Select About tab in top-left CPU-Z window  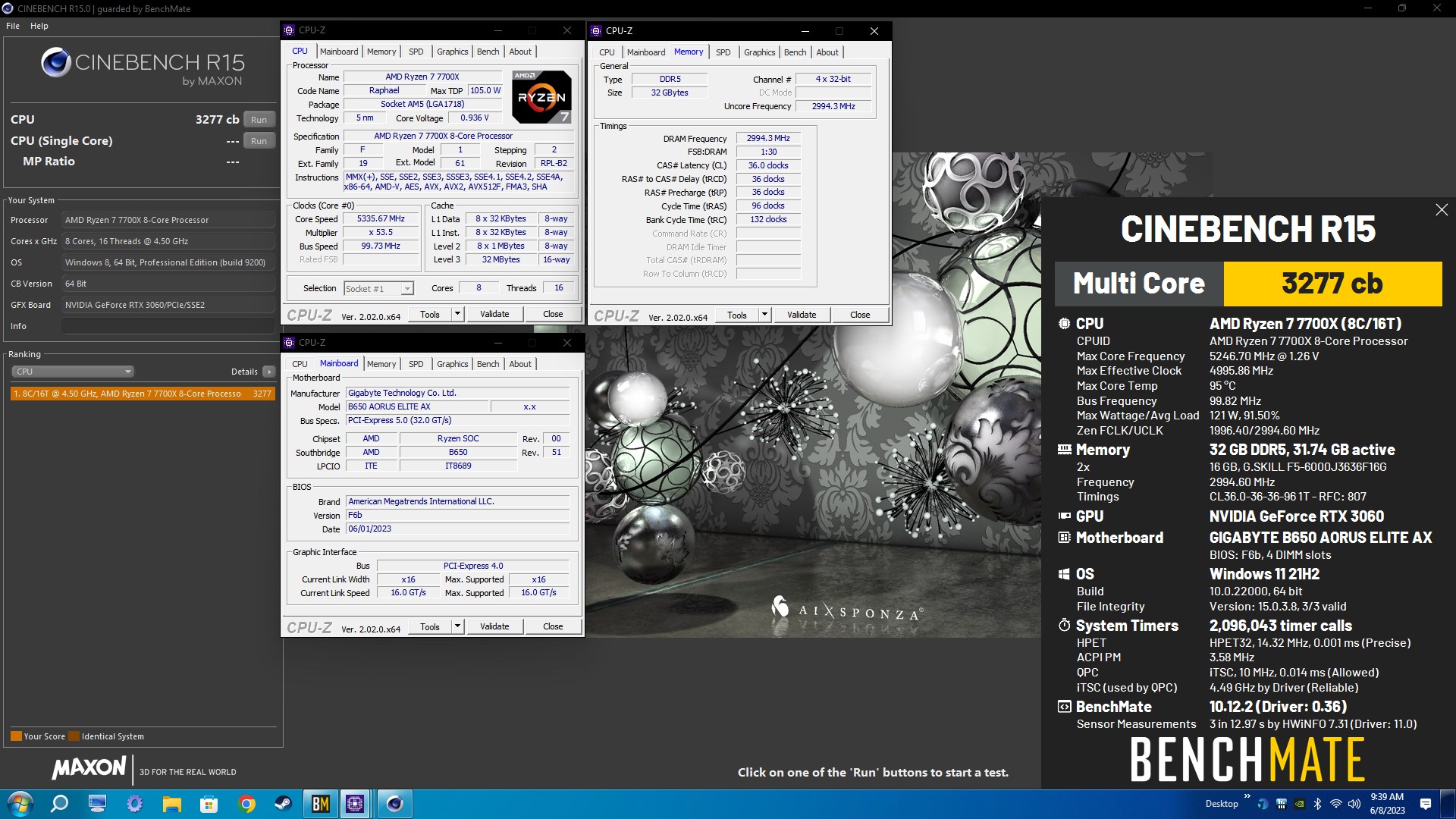(x=520, y=52)
